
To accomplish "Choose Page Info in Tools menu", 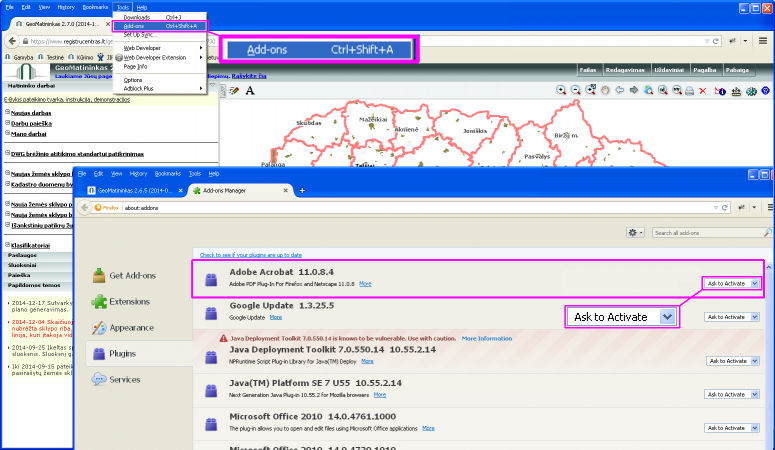I will (160, 67).
